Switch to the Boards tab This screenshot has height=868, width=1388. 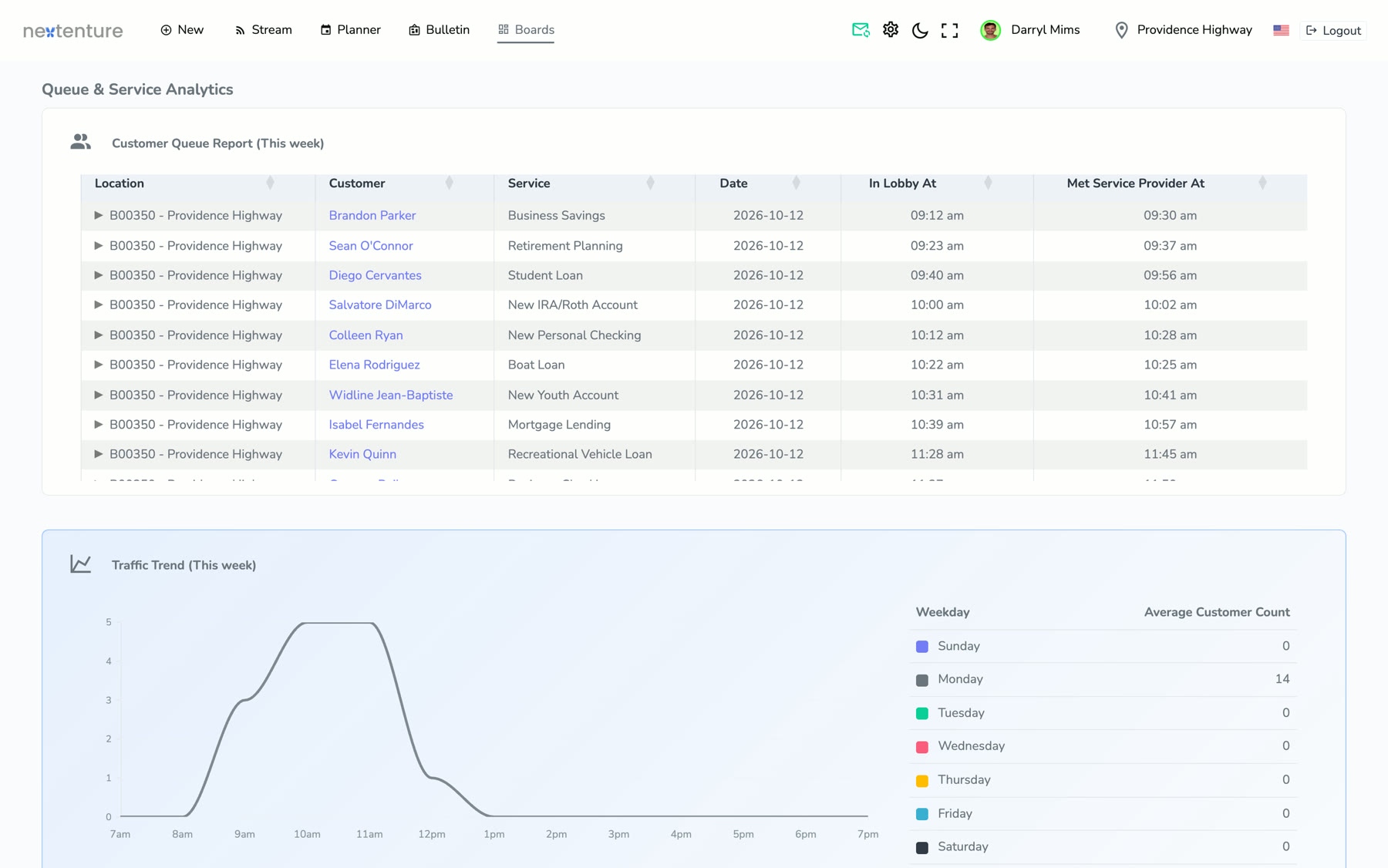[526, 30]
